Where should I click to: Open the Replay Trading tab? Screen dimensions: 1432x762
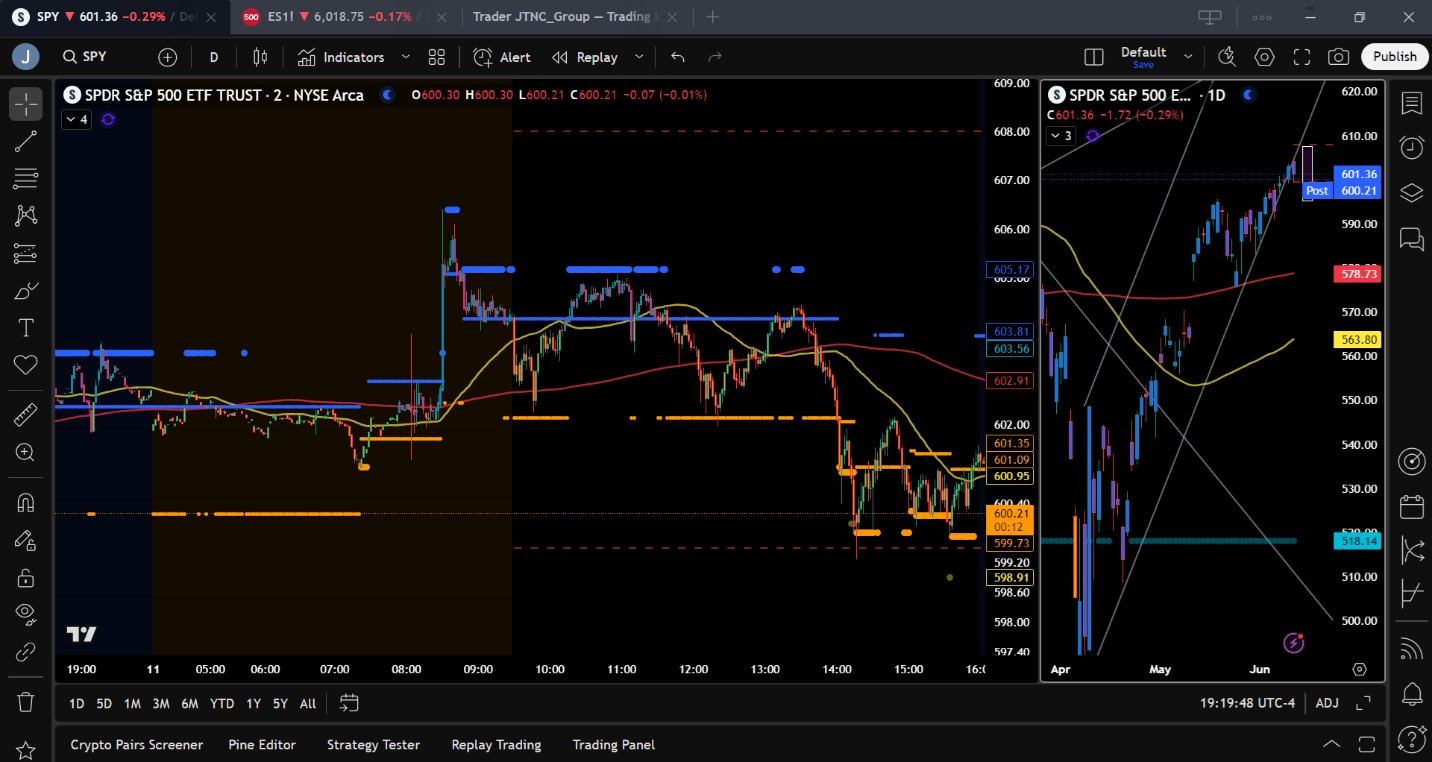(496, 745)
